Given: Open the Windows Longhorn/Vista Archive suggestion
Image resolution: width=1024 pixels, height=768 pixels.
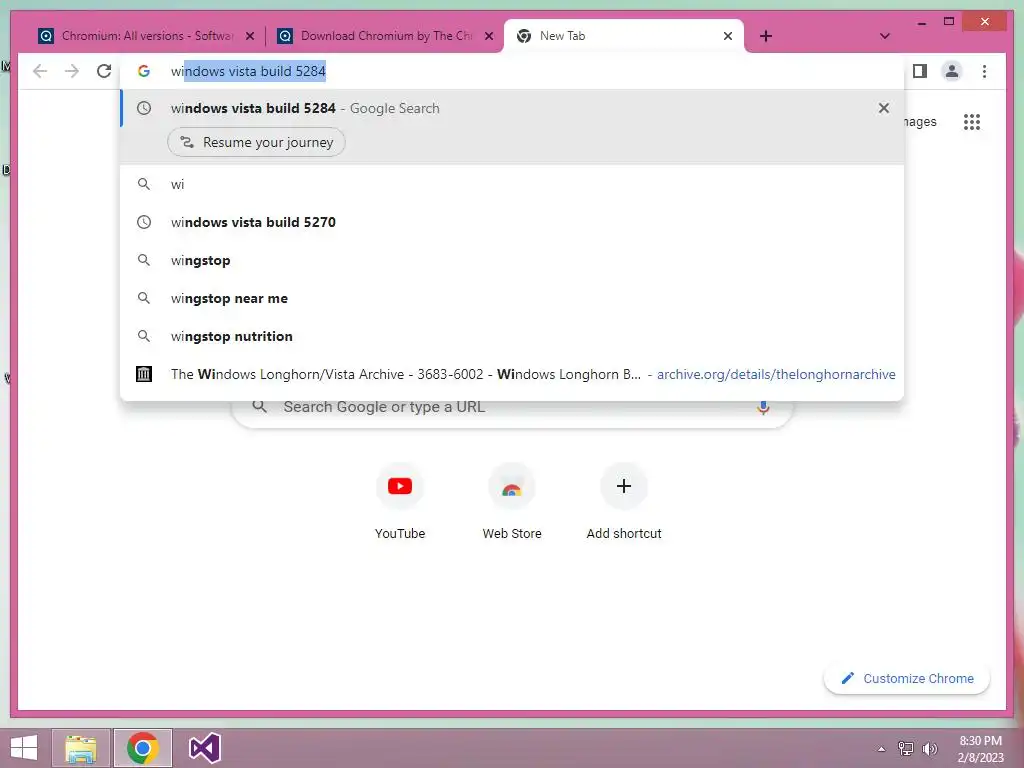Looking at the screenshot, I should click(513, 374).
